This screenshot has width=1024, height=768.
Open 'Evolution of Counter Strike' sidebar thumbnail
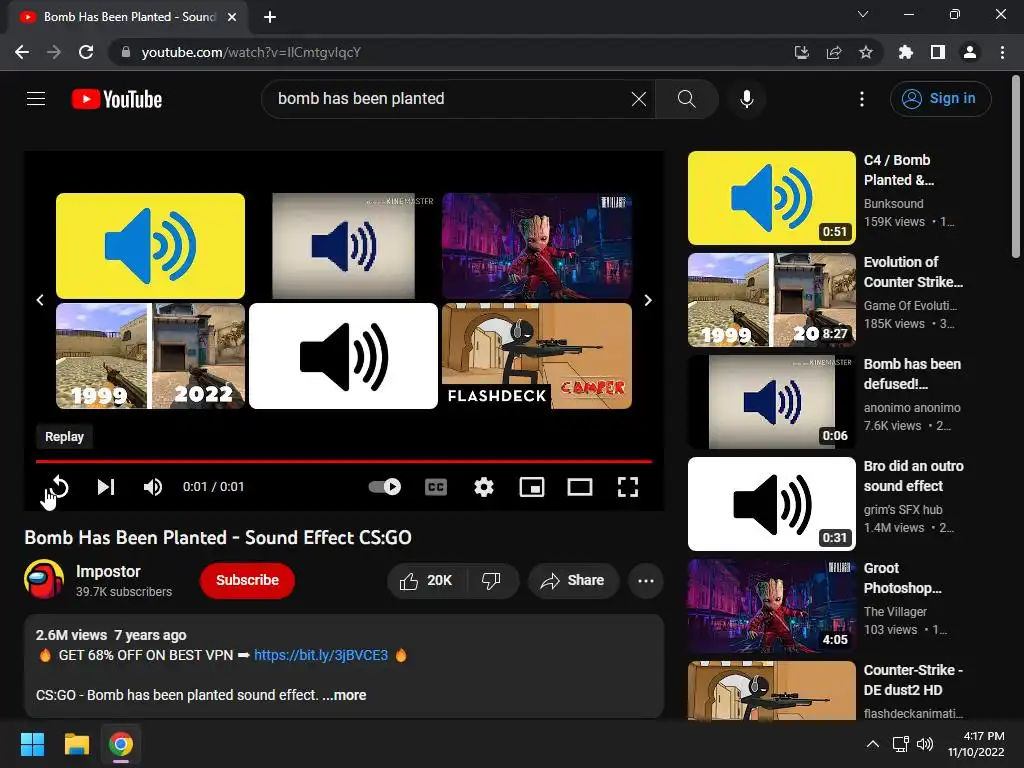772,300
